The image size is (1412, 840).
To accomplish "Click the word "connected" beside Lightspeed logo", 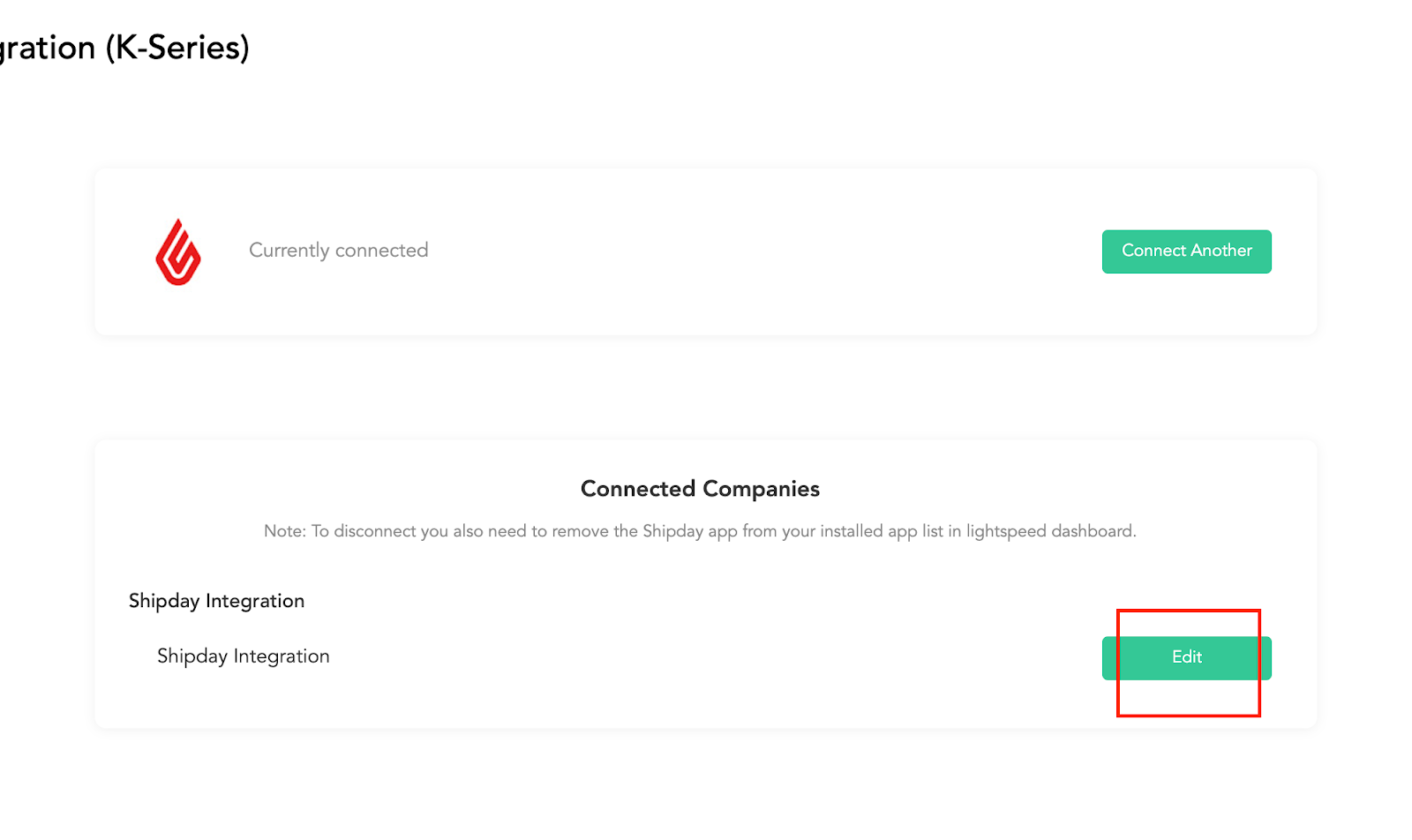I will pyautogui.click(x=382, y=251).
